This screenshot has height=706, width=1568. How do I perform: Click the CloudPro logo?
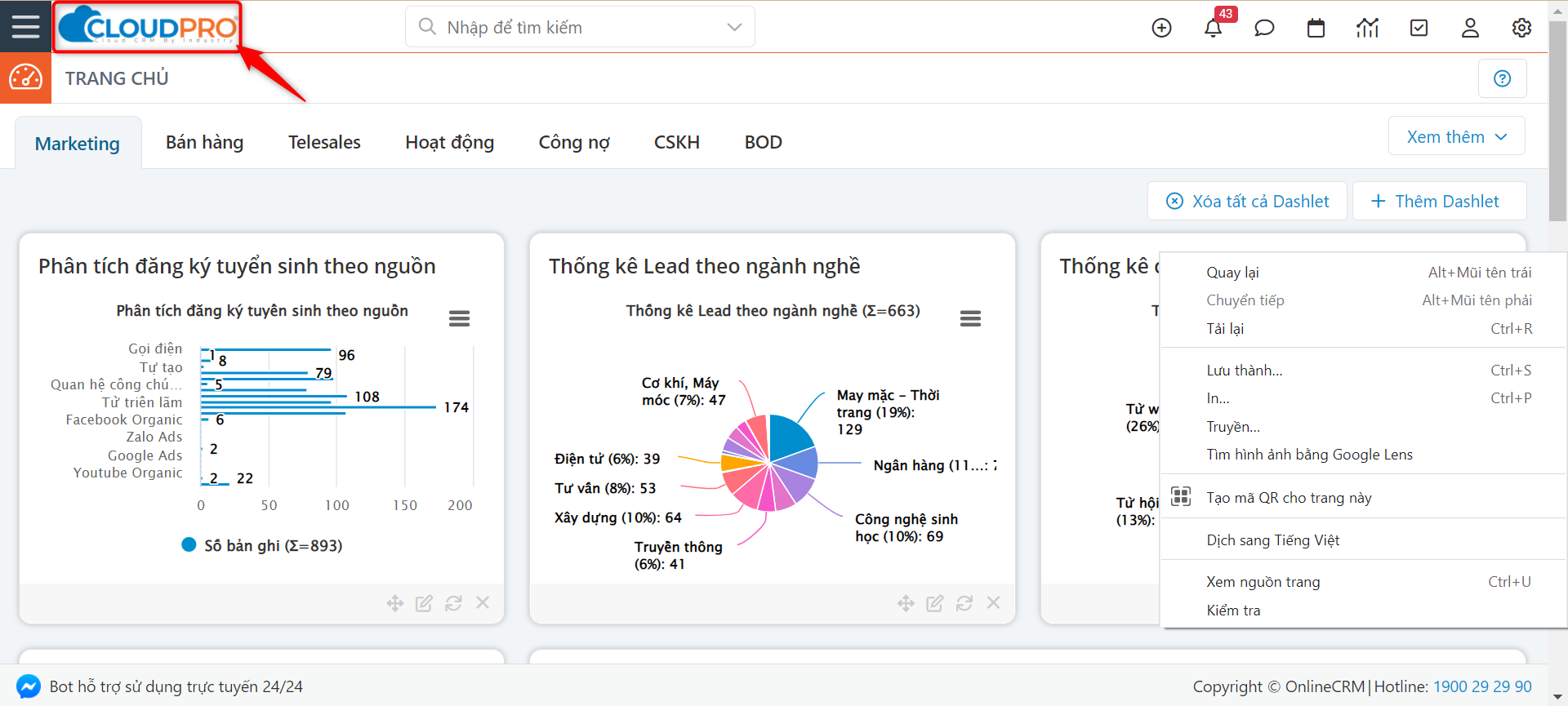coord(148,27)
